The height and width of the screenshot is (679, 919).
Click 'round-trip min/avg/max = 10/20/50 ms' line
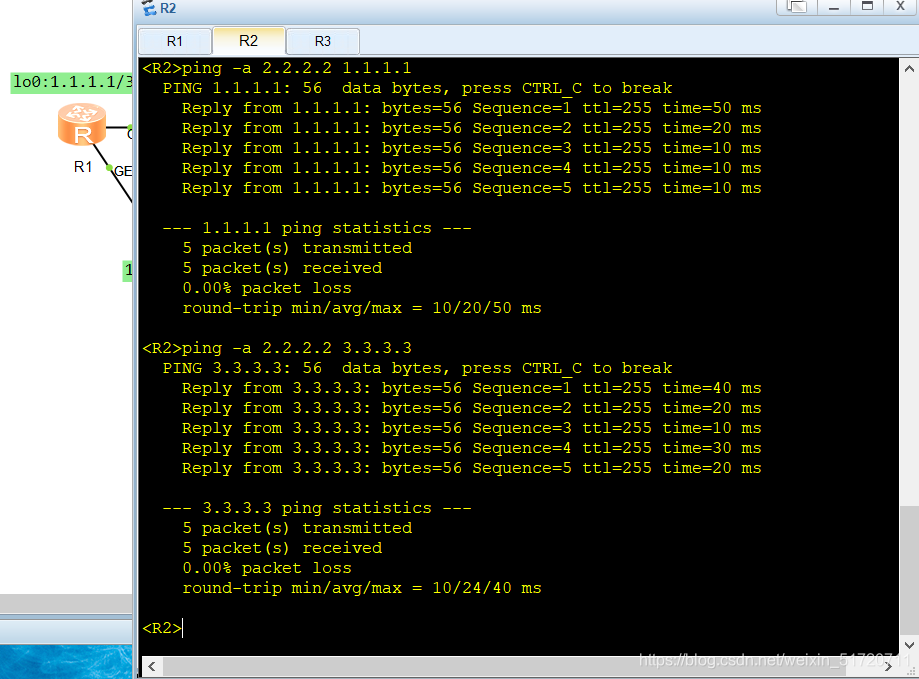click(x=362, y=308)
